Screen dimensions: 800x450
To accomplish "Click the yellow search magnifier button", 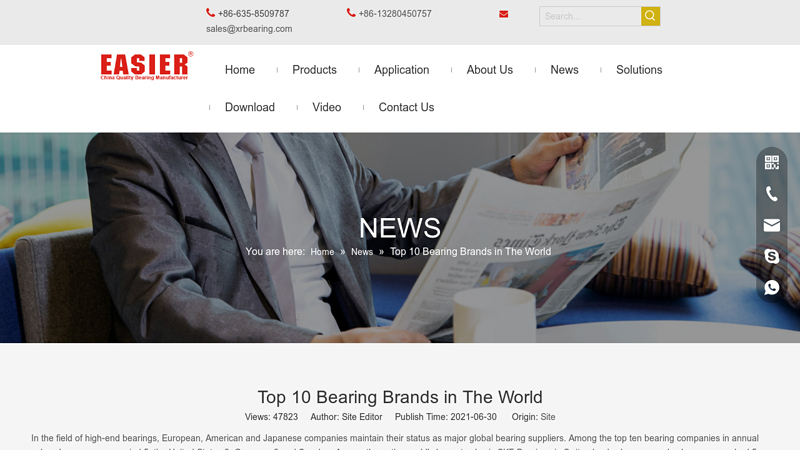I will click(x=651, y=16).
